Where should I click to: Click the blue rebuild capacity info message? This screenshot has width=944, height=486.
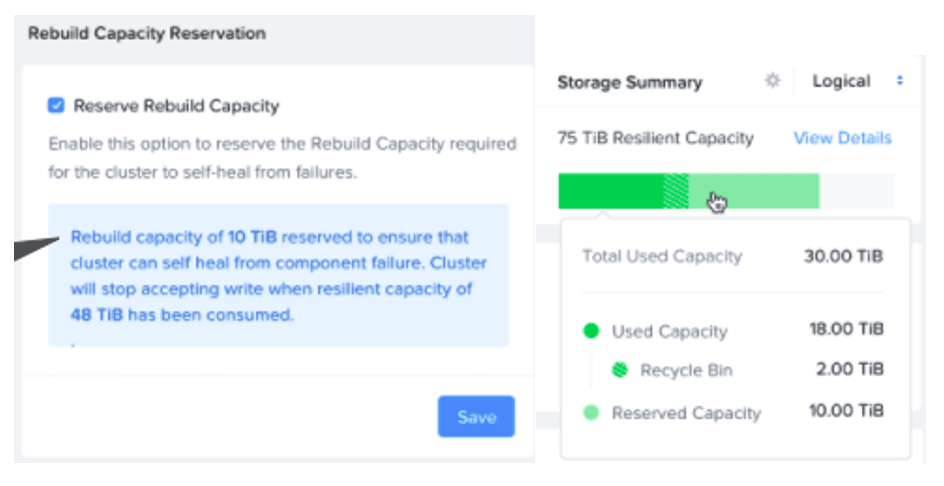279,275
